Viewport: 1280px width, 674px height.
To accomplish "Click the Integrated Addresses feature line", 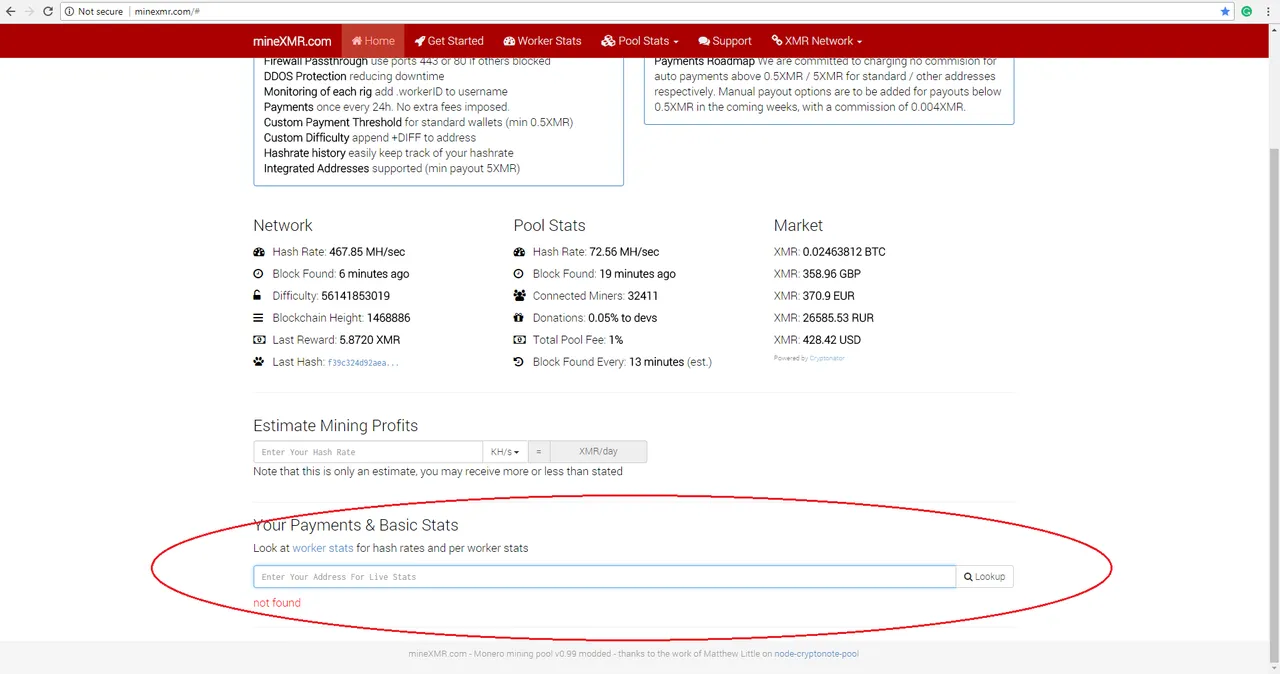I will click(x=392, y=168).
